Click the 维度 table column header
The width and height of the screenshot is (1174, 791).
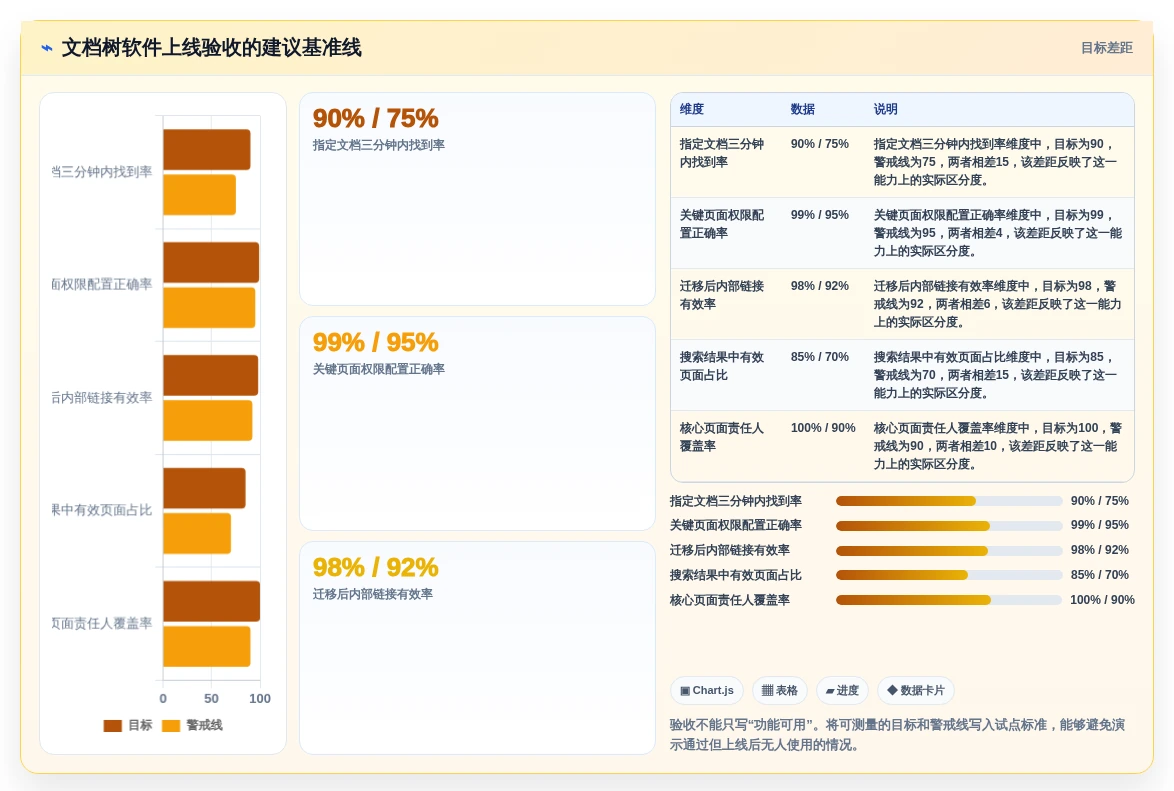point(692,109)
